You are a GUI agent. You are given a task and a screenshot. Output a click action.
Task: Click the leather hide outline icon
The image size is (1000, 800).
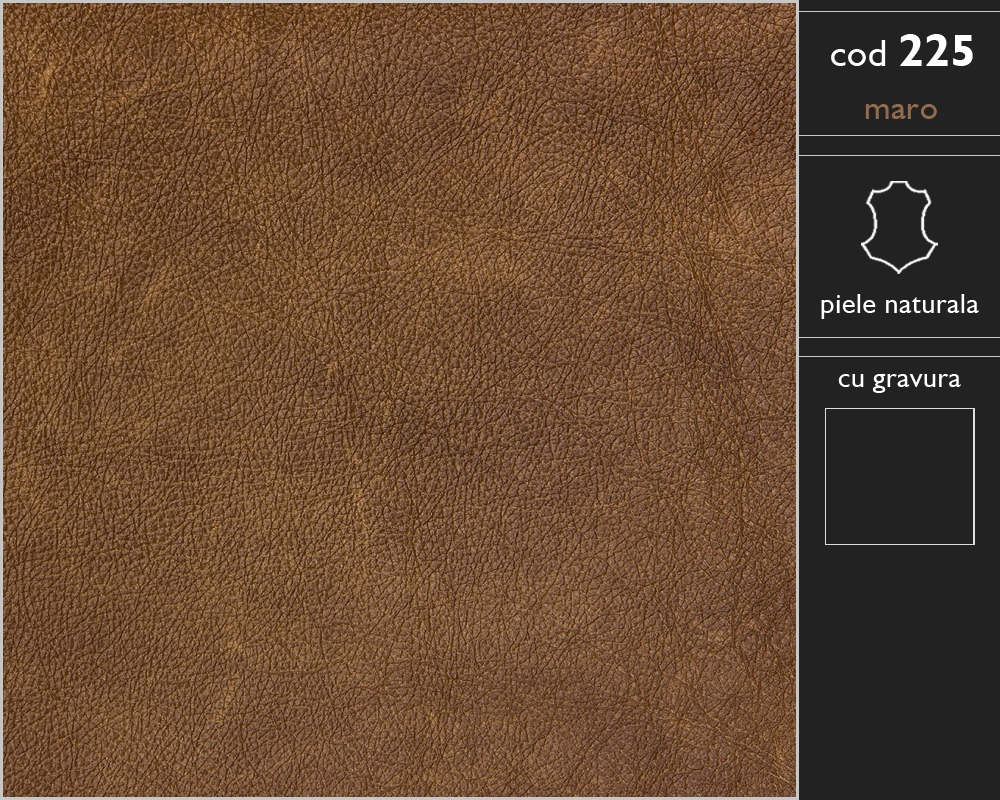(899, 227)
